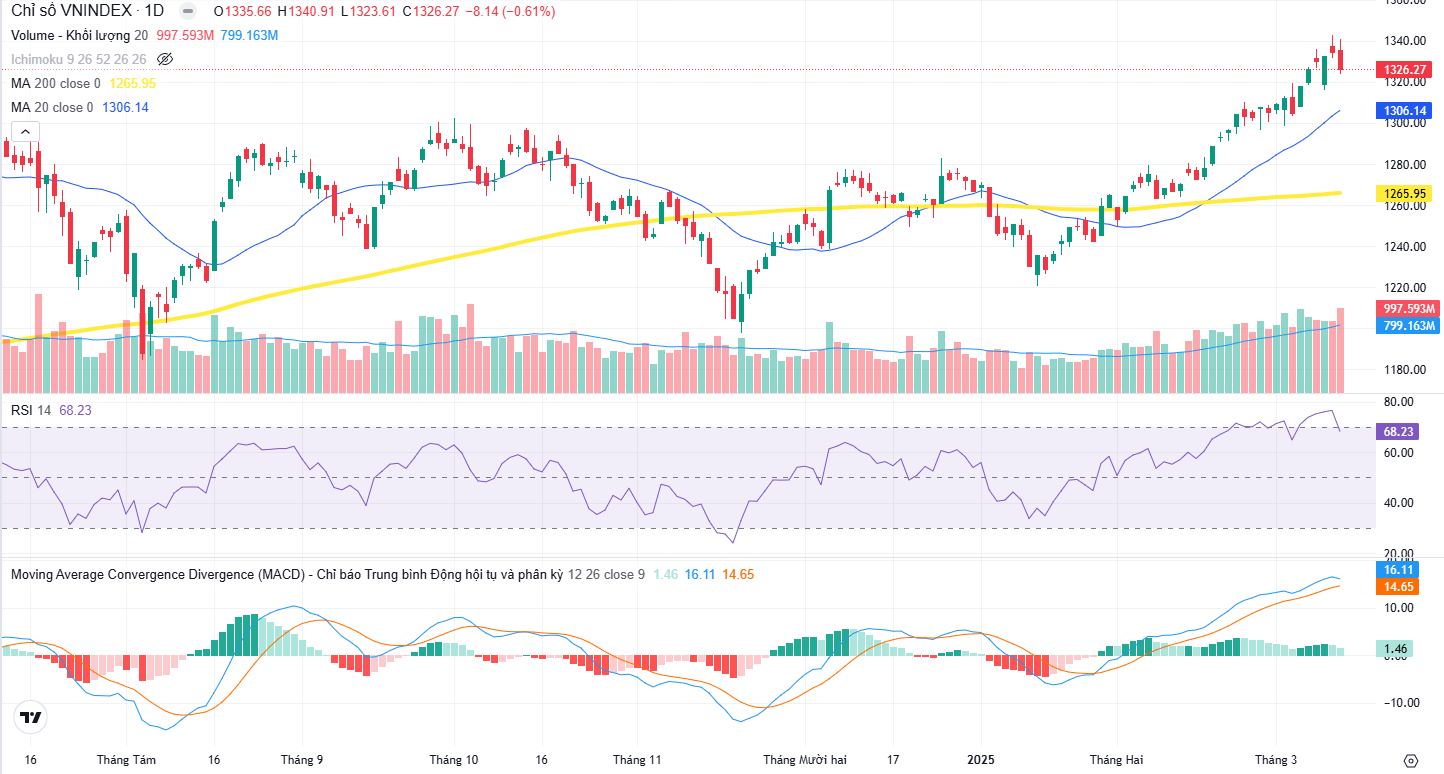Image resolution: width=1444 pixels, height=774 pixels.
Task: Select the MA 20 close 0 legend
Action: [x=52, y=107]
